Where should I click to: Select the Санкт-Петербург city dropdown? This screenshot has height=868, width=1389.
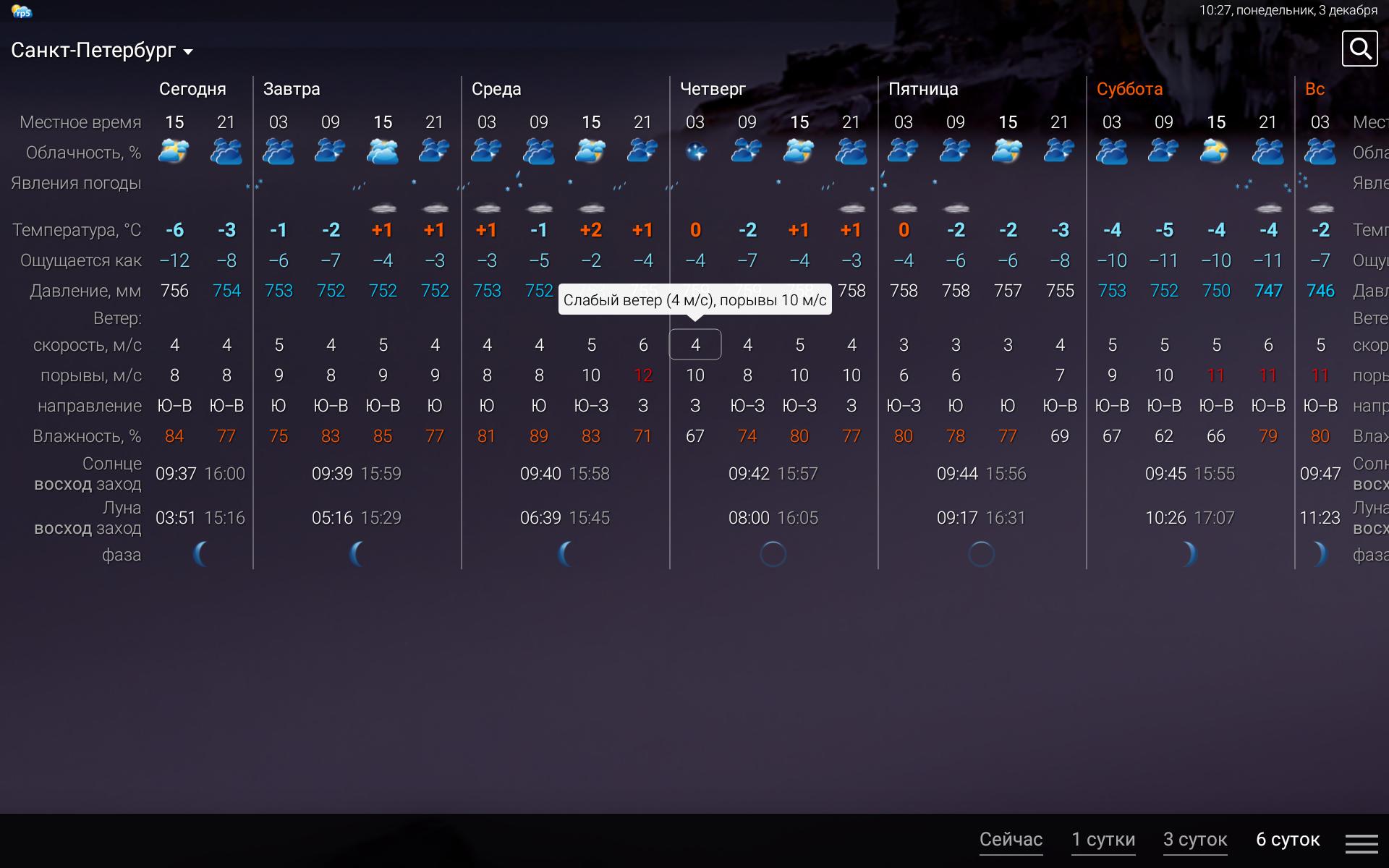pyautogui.click(x=100, y=50)
